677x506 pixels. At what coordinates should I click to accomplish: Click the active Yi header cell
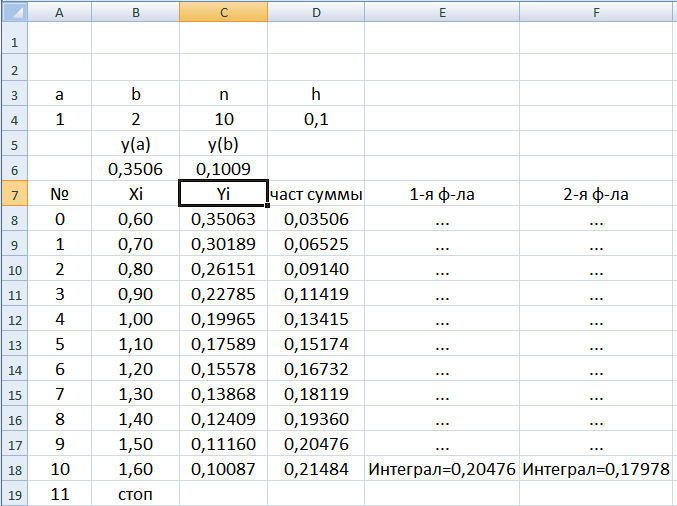[x=224, y=194]
